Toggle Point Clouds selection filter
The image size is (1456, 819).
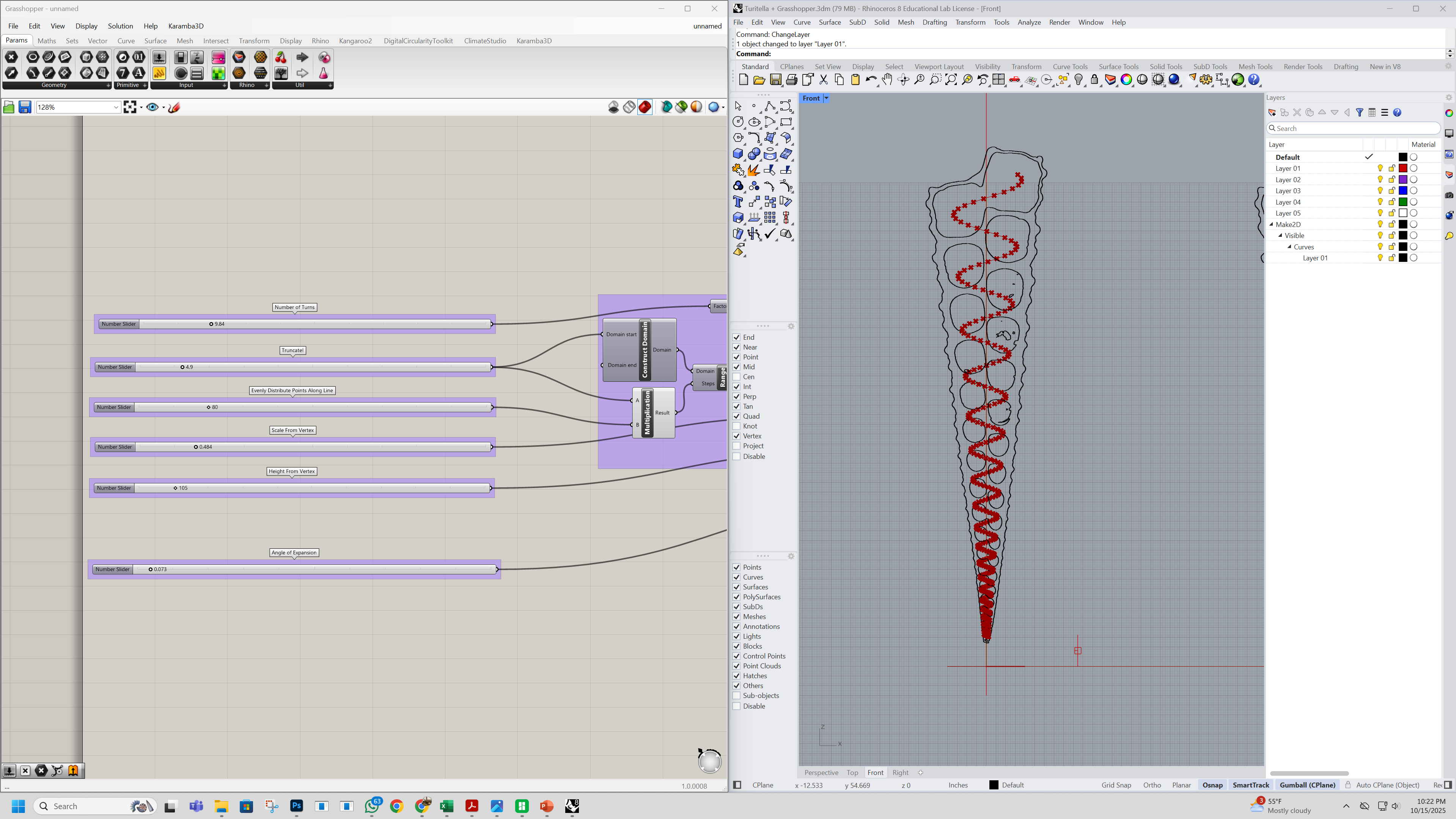[736, 666]
